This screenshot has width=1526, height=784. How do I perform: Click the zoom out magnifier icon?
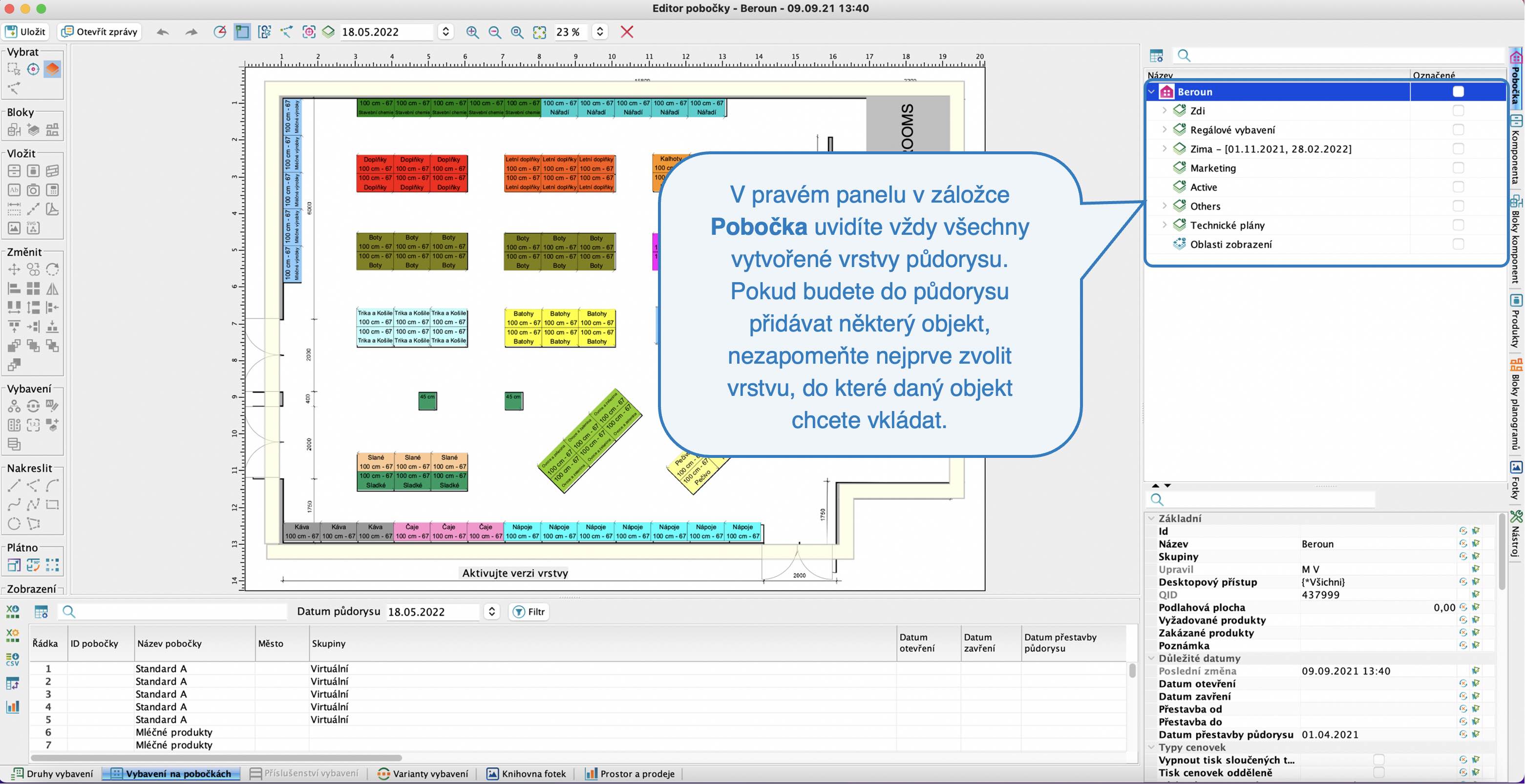495,32
